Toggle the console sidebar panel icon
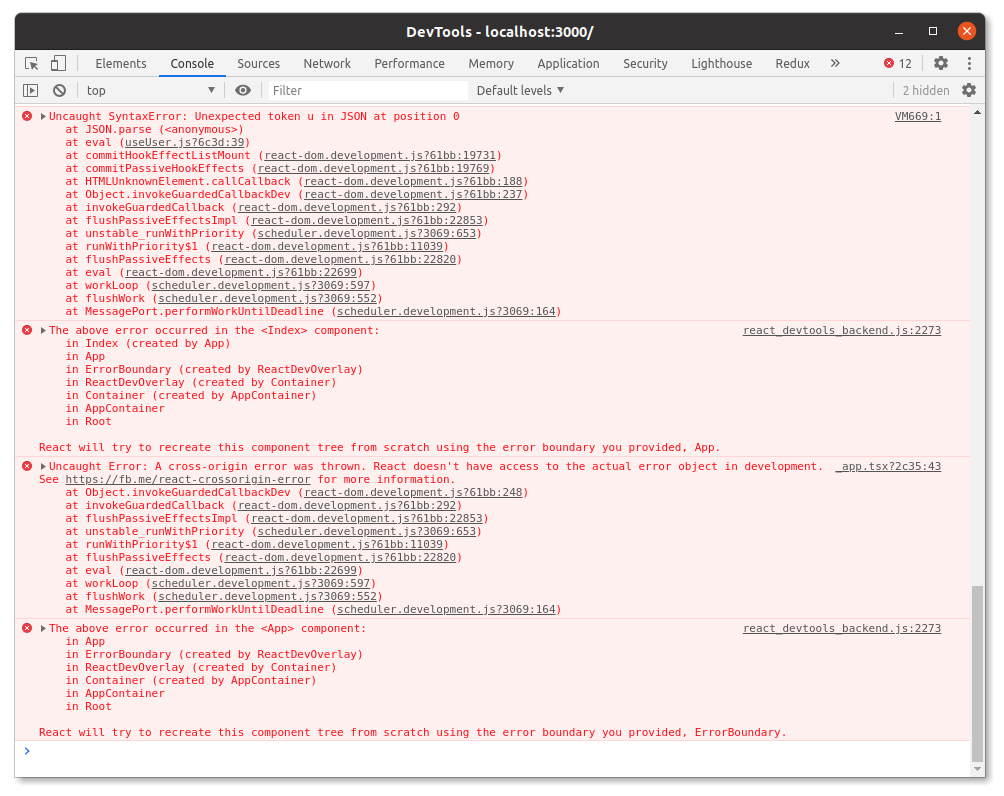Screen dimensions: 1004x796 point(31,90)
